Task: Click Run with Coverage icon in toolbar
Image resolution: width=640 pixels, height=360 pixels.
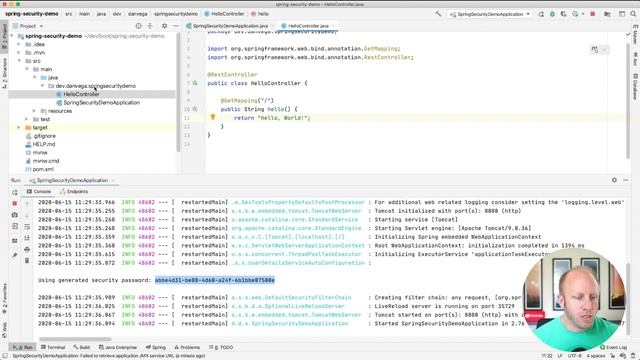Action: (x=564, y=14)
